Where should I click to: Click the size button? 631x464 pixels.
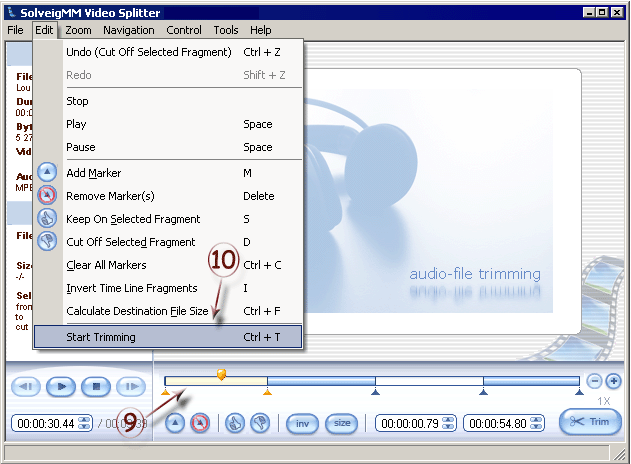coord(341,424)
